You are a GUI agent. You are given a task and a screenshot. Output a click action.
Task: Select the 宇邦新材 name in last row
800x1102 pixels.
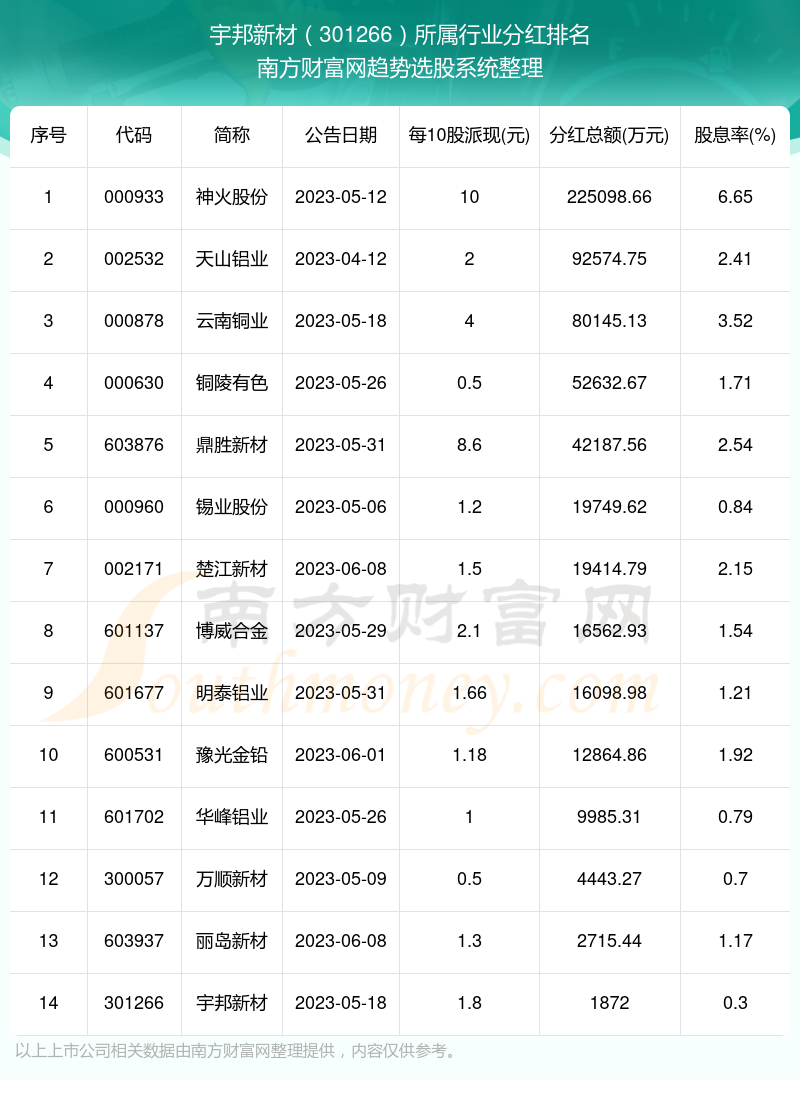click(x=232, y=1003)
